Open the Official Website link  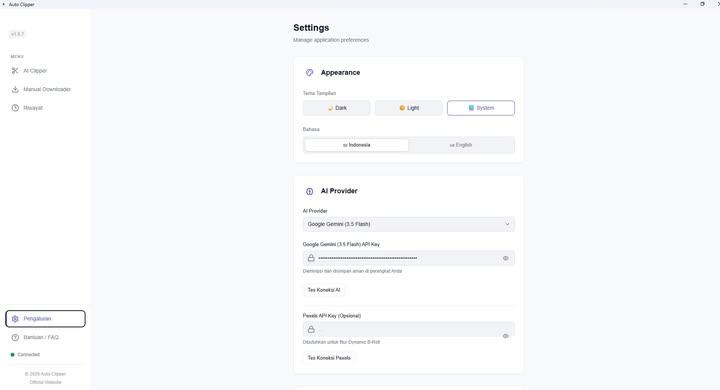(45, 382)
